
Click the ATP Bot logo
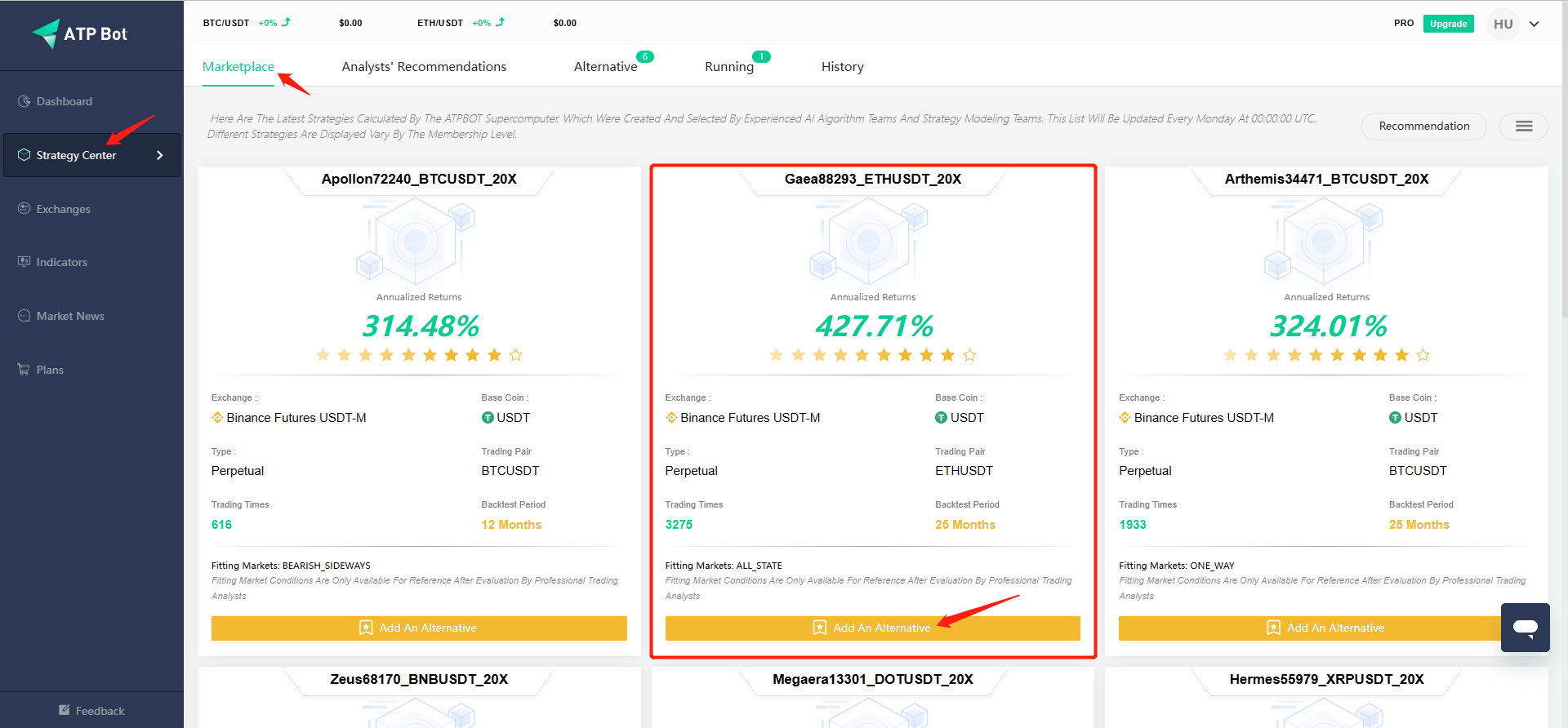click(x=80, y=33)
